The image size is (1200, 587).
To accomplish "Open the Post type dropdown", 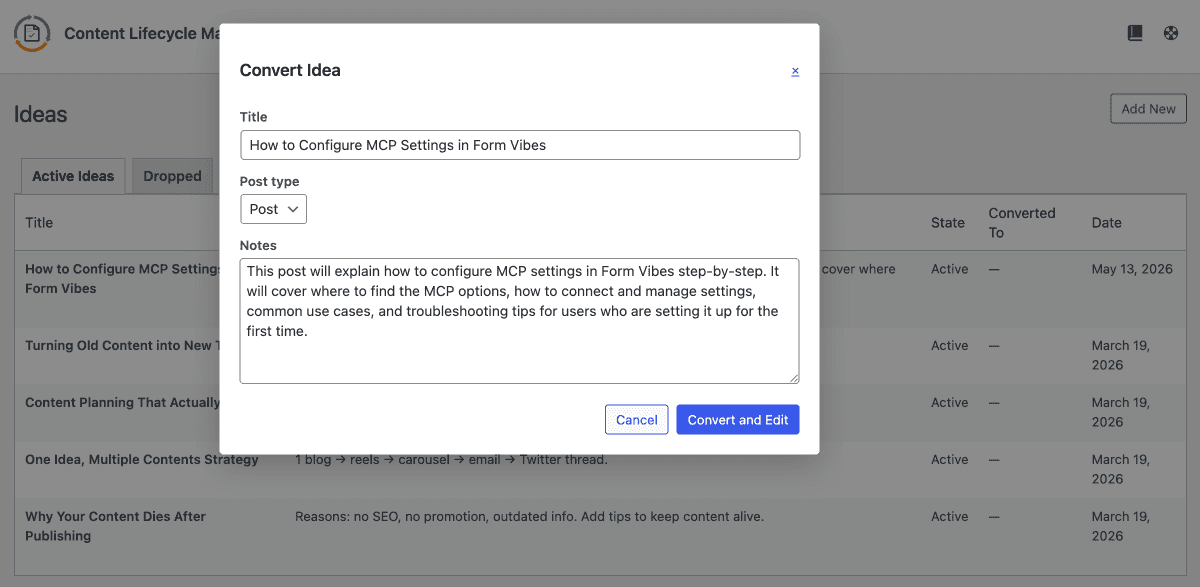I will tap(273, 209).
